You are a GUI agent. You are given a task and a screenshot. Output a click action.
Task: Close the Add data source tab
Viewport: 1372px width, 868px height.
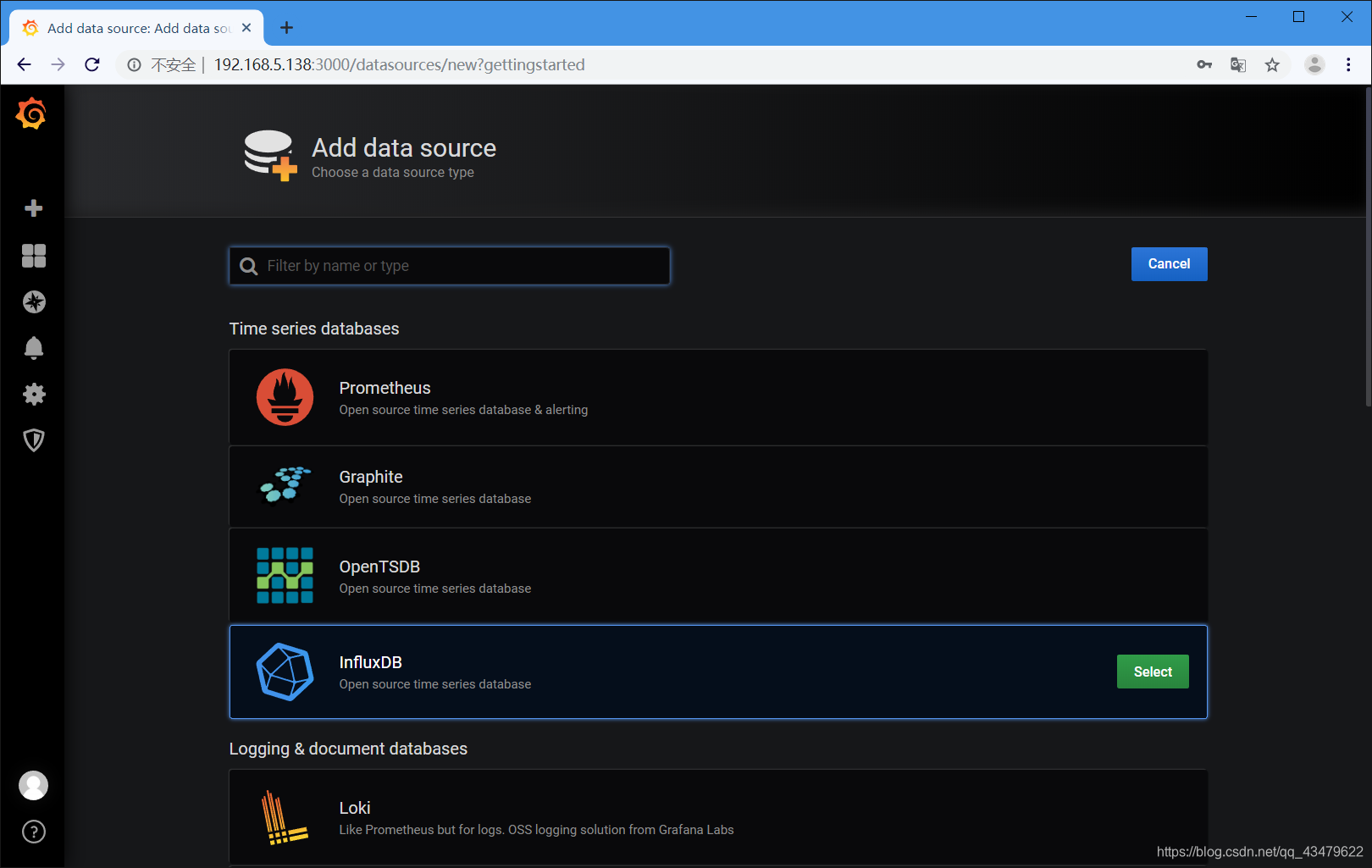[x=246, y=28]
